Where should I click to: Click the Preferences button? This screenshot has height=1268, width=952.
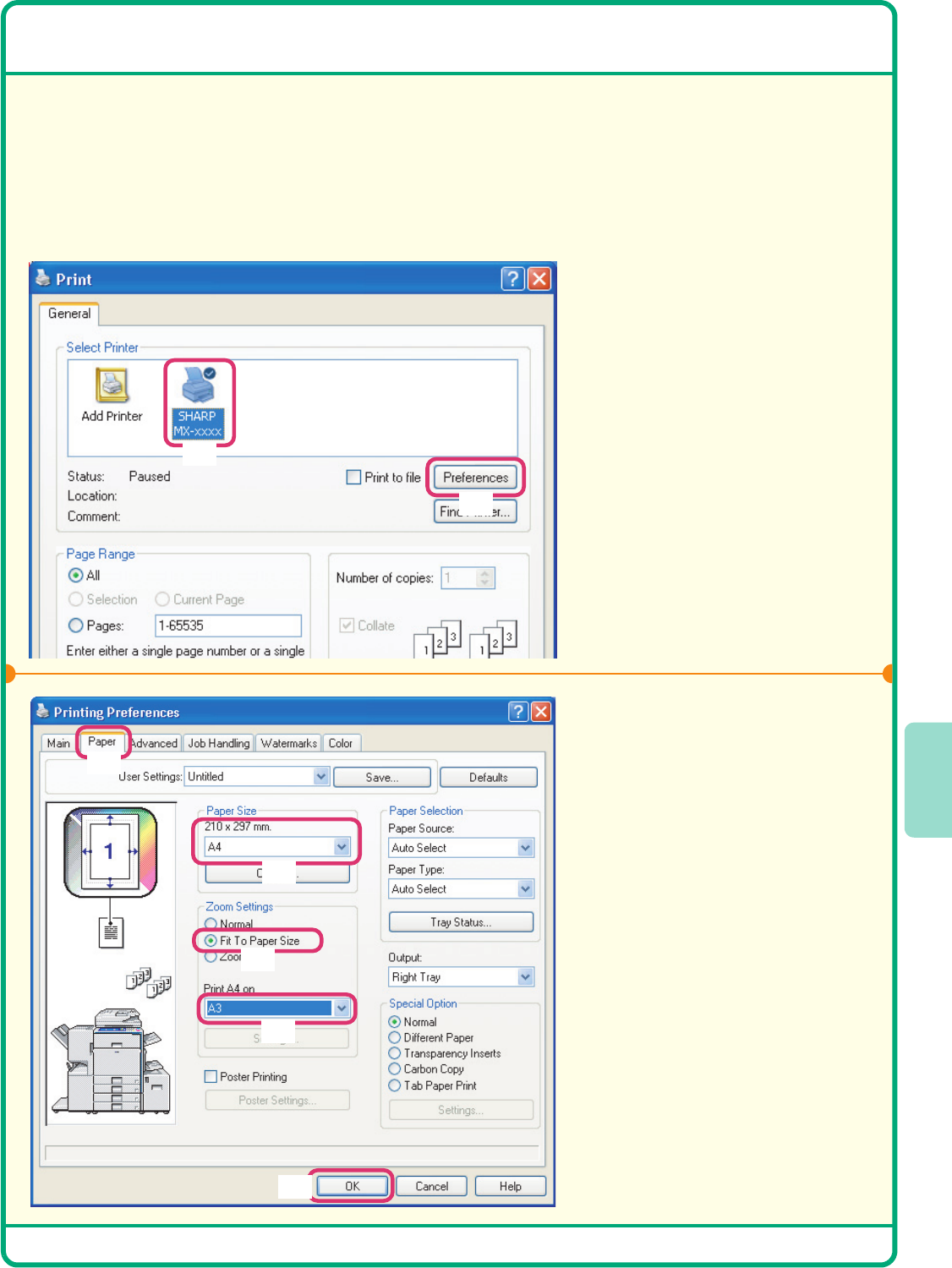point(475,478)
